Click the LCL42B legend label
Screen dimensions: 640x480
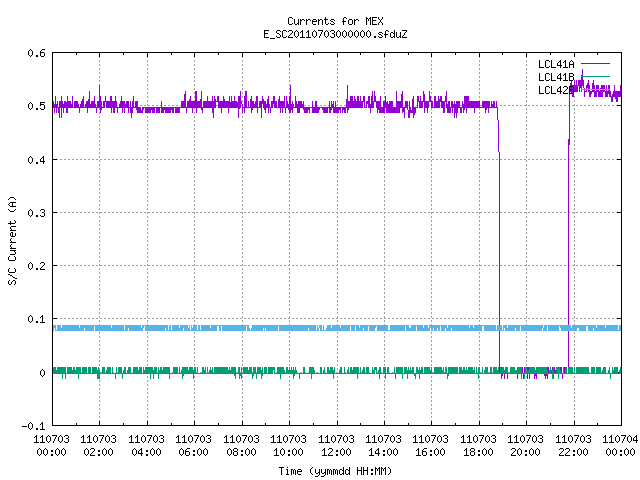point(556,90)
